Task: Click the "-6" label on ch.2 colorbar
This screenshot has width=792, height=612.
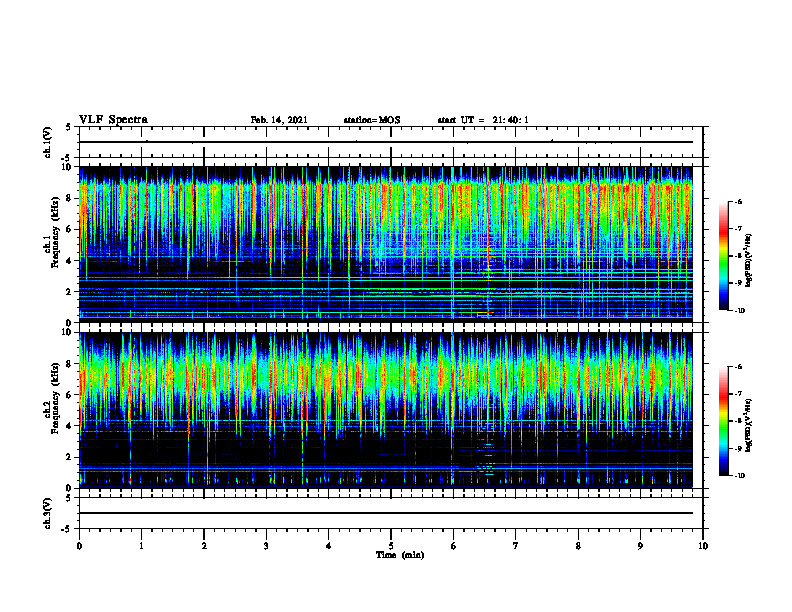Action: pos(738,367)
